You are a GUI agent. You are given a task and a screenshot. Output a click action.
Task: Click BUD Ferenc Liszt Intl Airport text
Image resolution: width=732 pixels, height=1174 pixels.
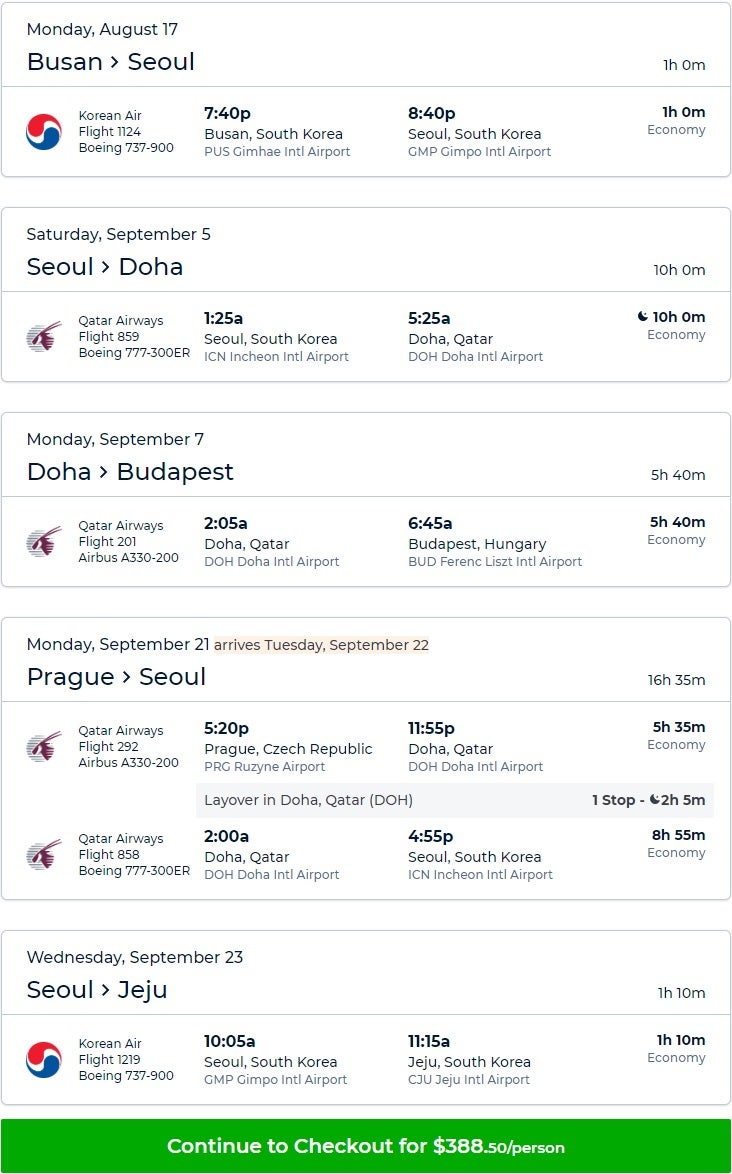[x=495, y=562]
